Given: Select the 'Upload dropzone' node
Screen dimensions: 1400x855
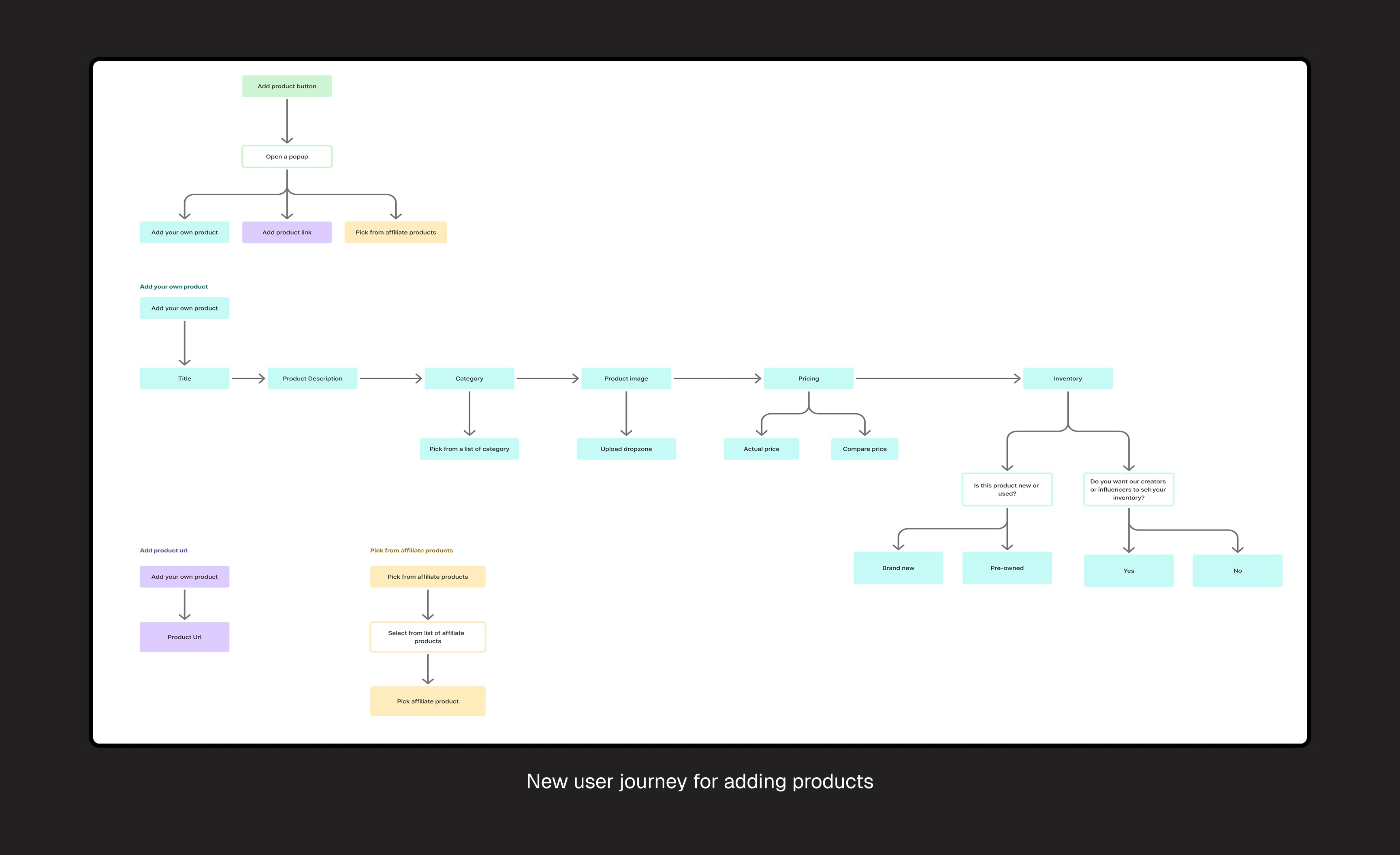Looking at the screenshot, I should (625, 449).
